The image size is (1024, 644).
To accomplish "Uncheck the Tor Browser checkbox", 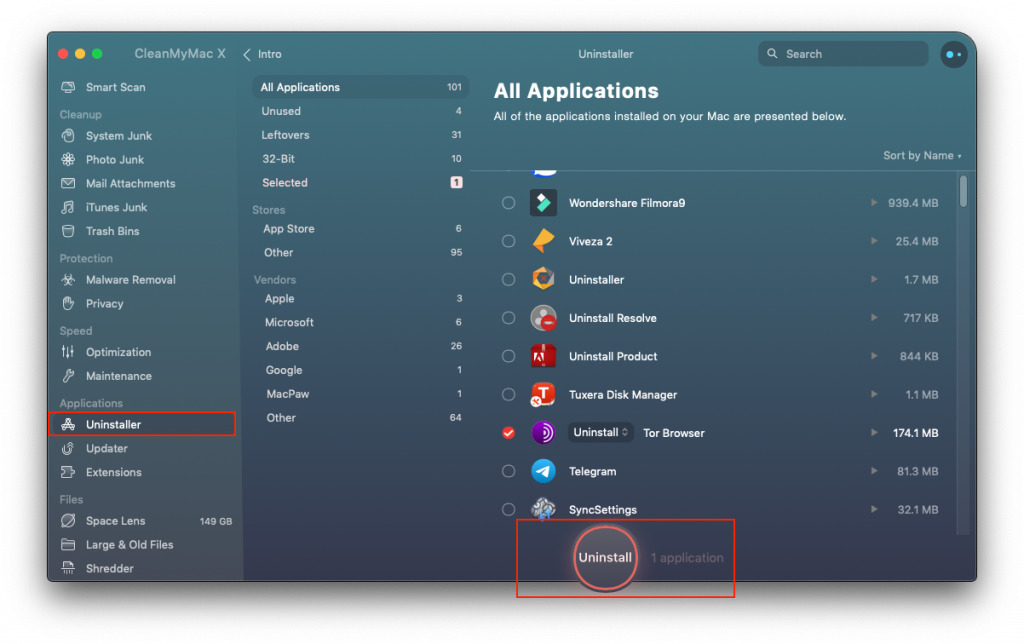I will [x=508, y=432].
